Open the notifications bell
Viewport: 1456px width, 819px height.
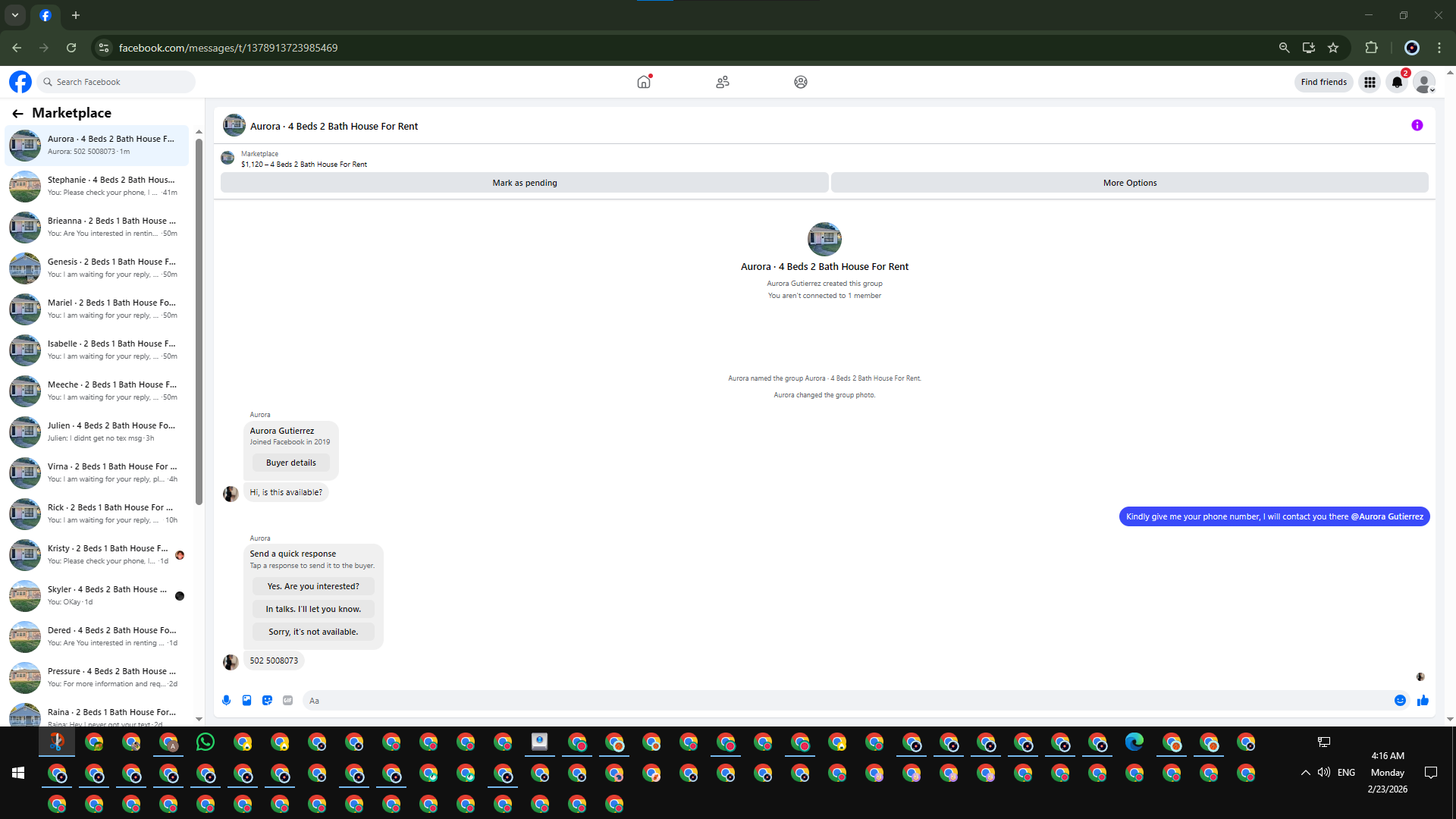1397,82
